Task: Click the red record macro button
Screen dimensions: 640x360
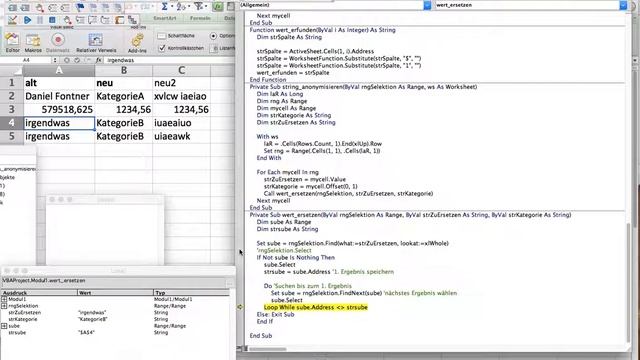Action: click(x=58, y=40)
